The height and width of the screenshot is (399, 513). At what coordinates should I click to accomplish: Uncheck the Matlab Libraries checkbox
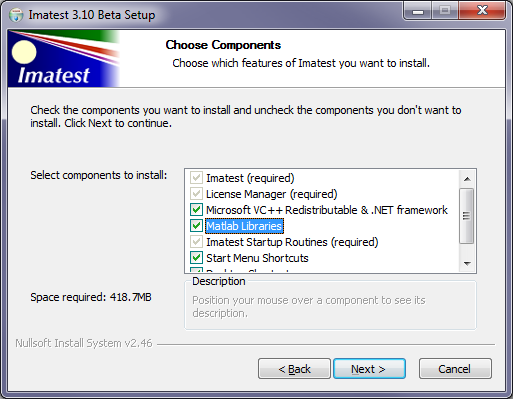(196, 226)
